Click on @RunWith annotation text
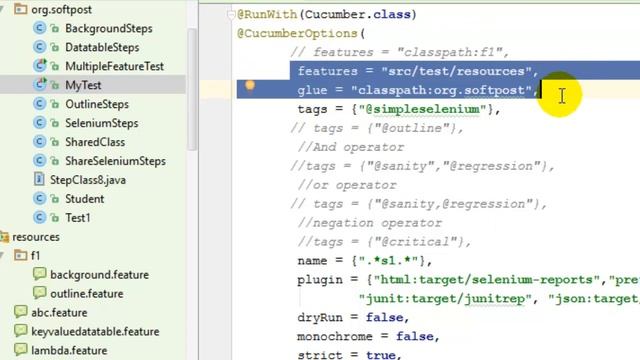This screenshot has height=360, width=640. (267, 15)
